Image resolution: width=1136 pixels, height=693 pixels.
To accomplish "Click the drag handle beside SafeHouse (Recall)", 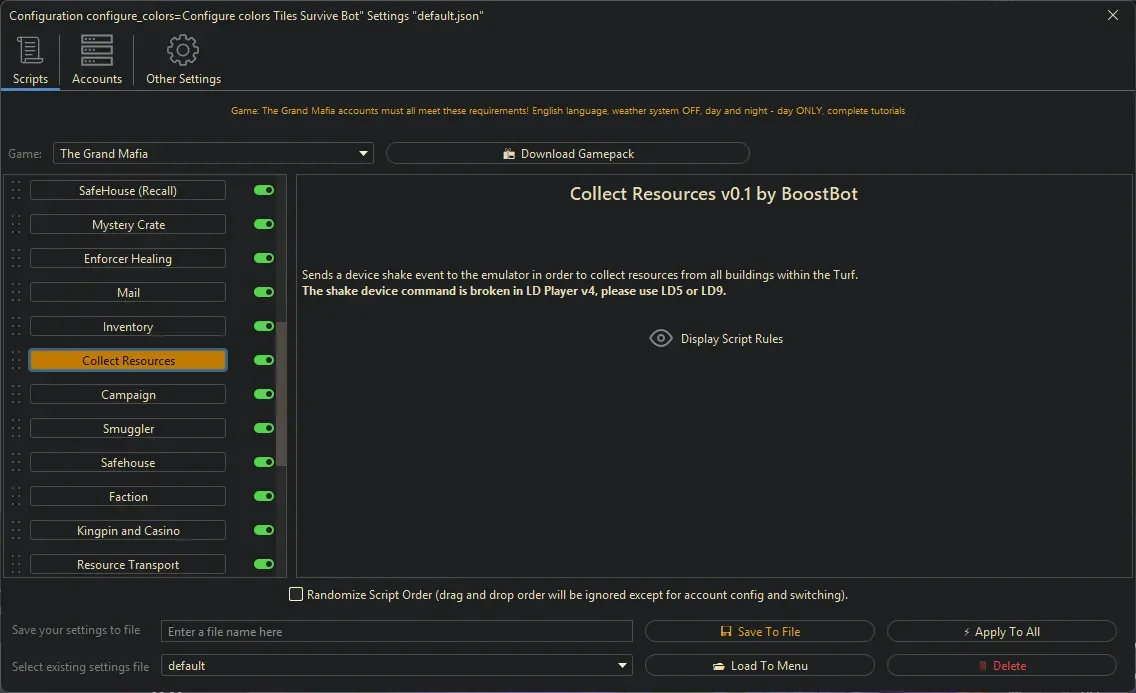I will tap(16, 190).
